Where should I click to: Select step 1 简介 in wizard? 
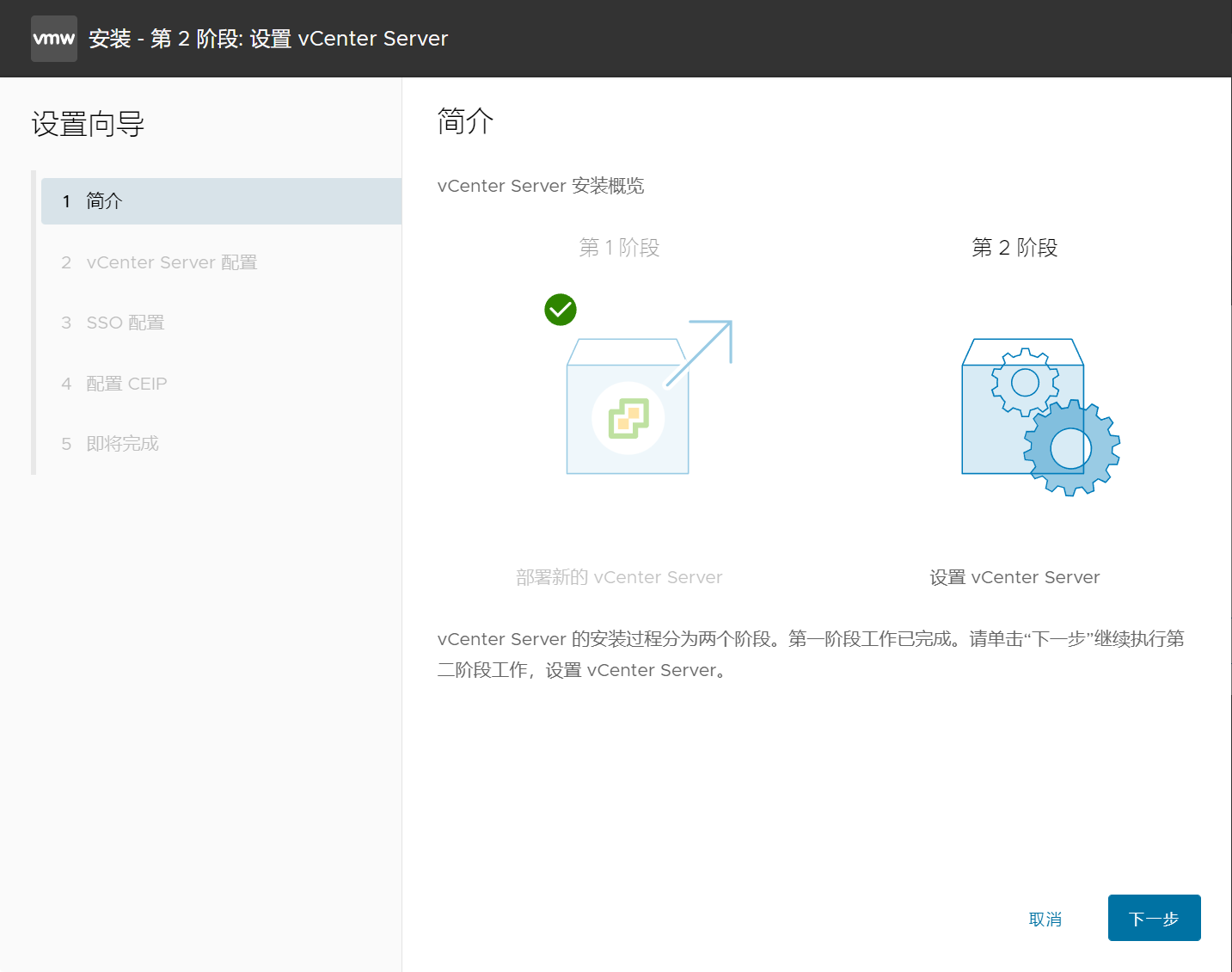221,201
